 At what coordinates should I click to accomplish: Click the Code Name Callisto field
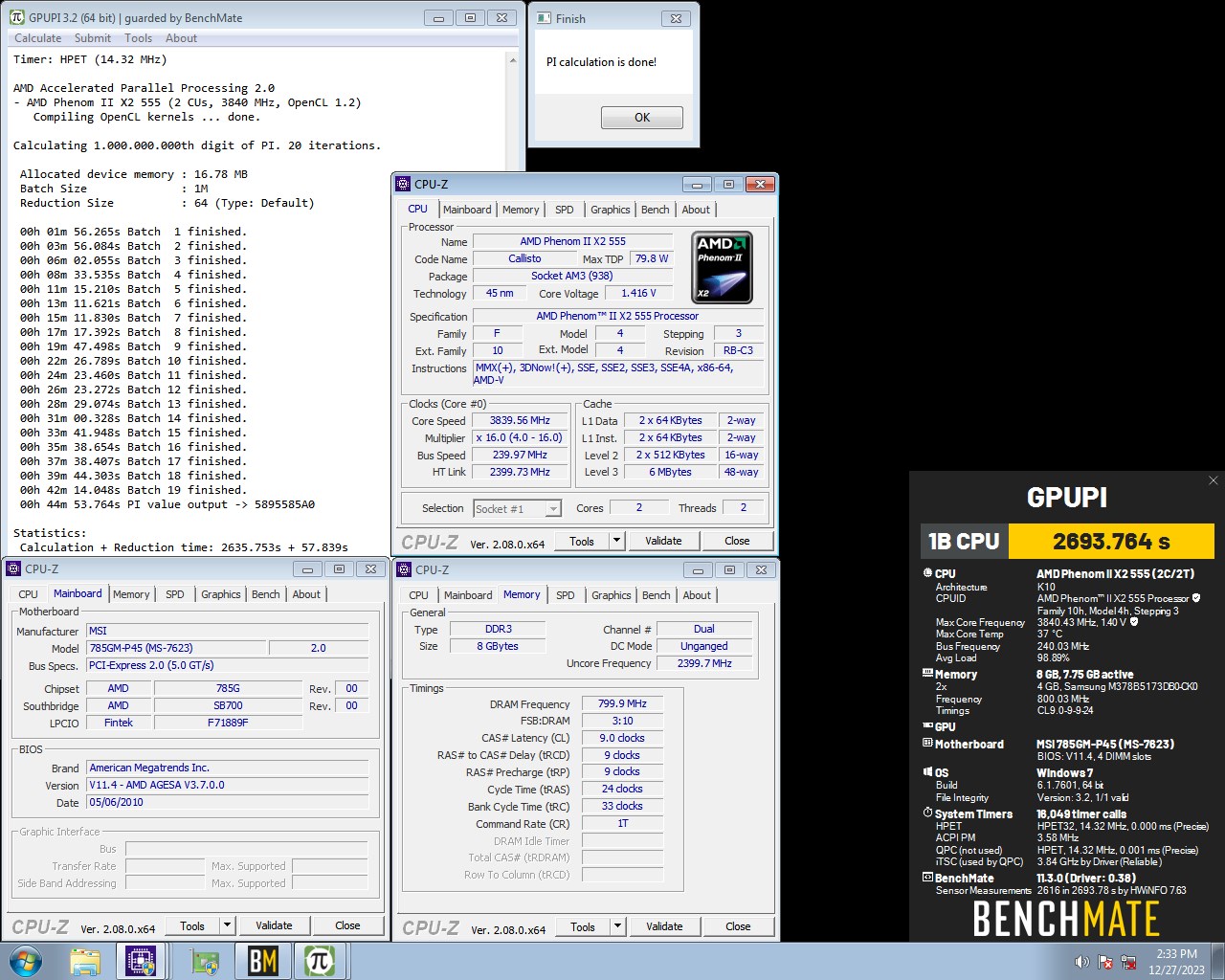(524, 258)
